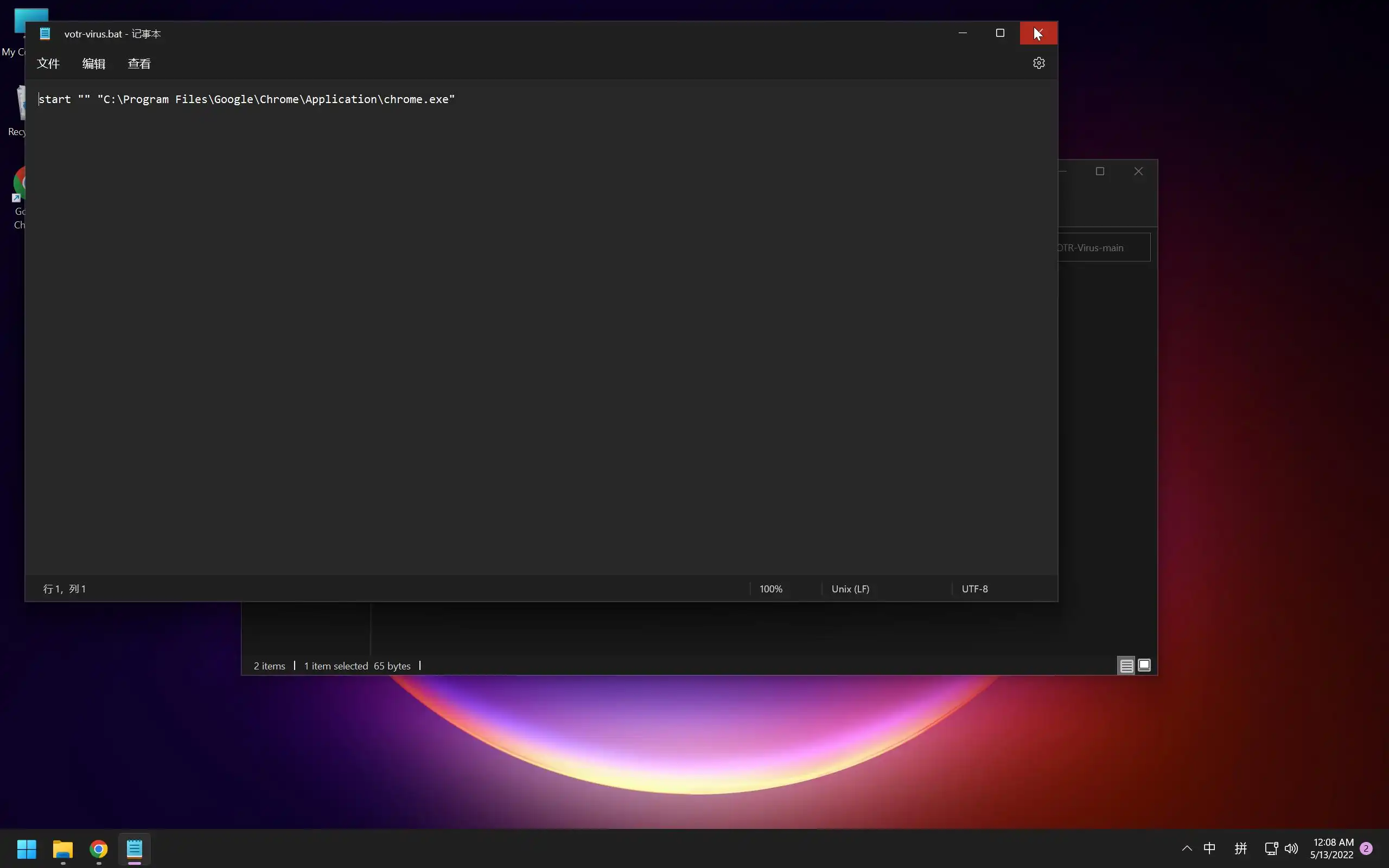Open the volume tray icon
The width and height of the screenshot is (1389, 868).
[x=1291, y=848]
